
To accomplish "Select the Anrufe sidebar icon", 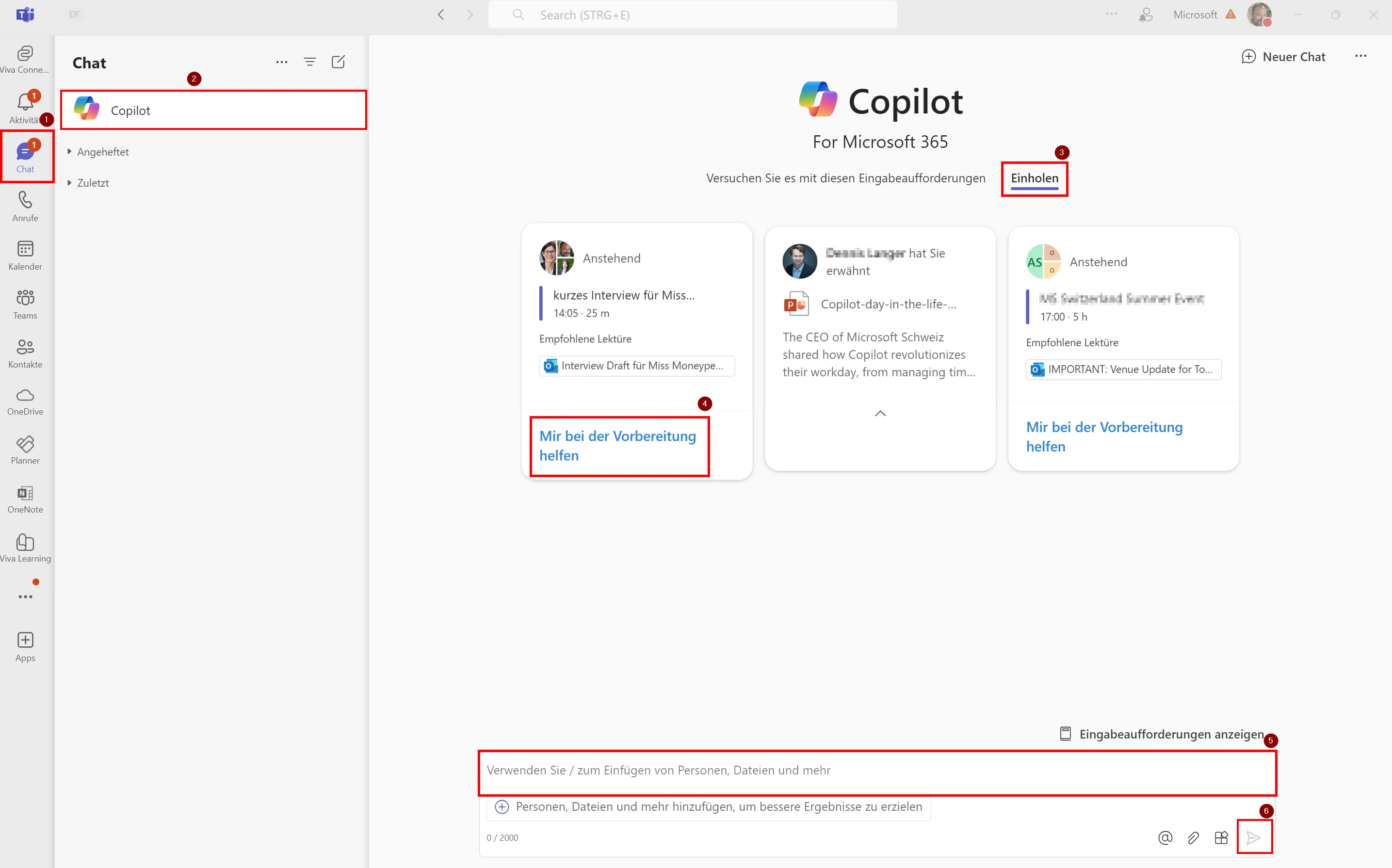I will pos(25,206).
